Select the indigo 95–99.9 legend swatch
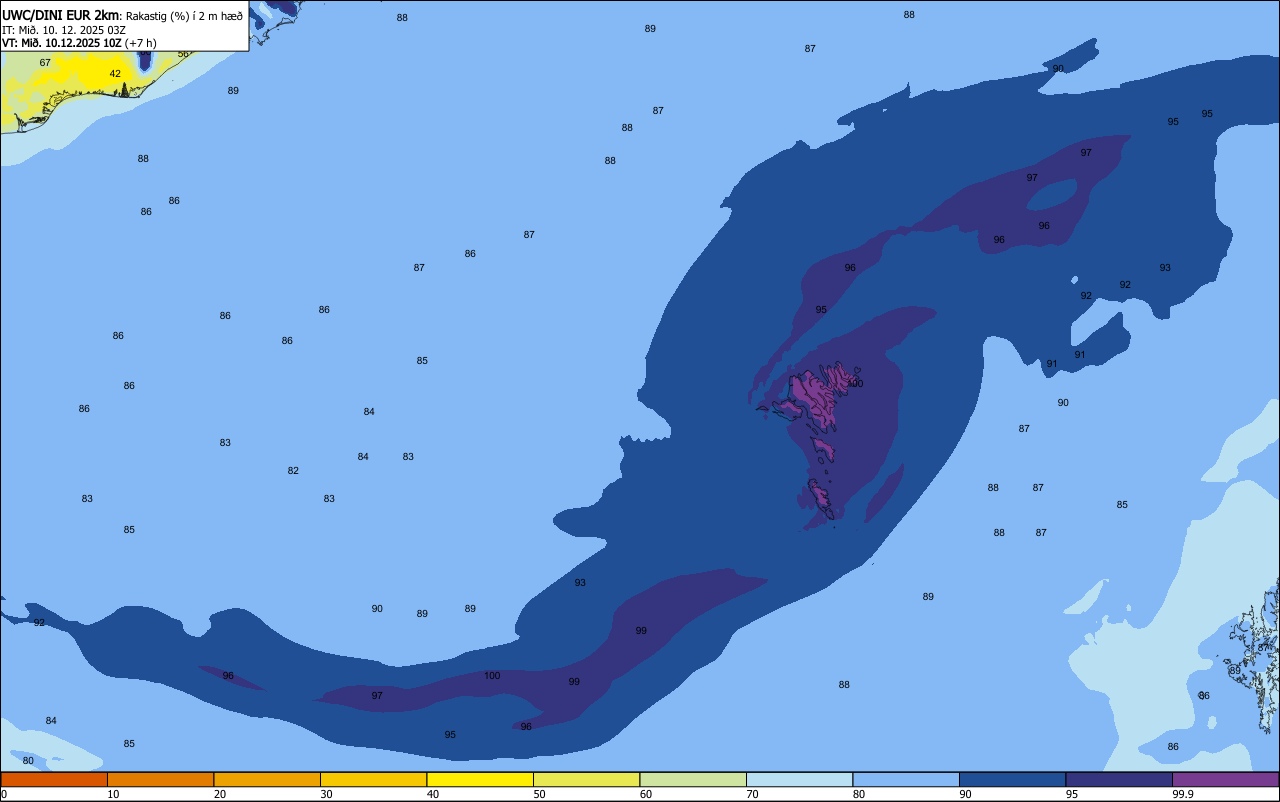Image resolution: width=1280 pixels, height=802 pixels. [1119, 779]
